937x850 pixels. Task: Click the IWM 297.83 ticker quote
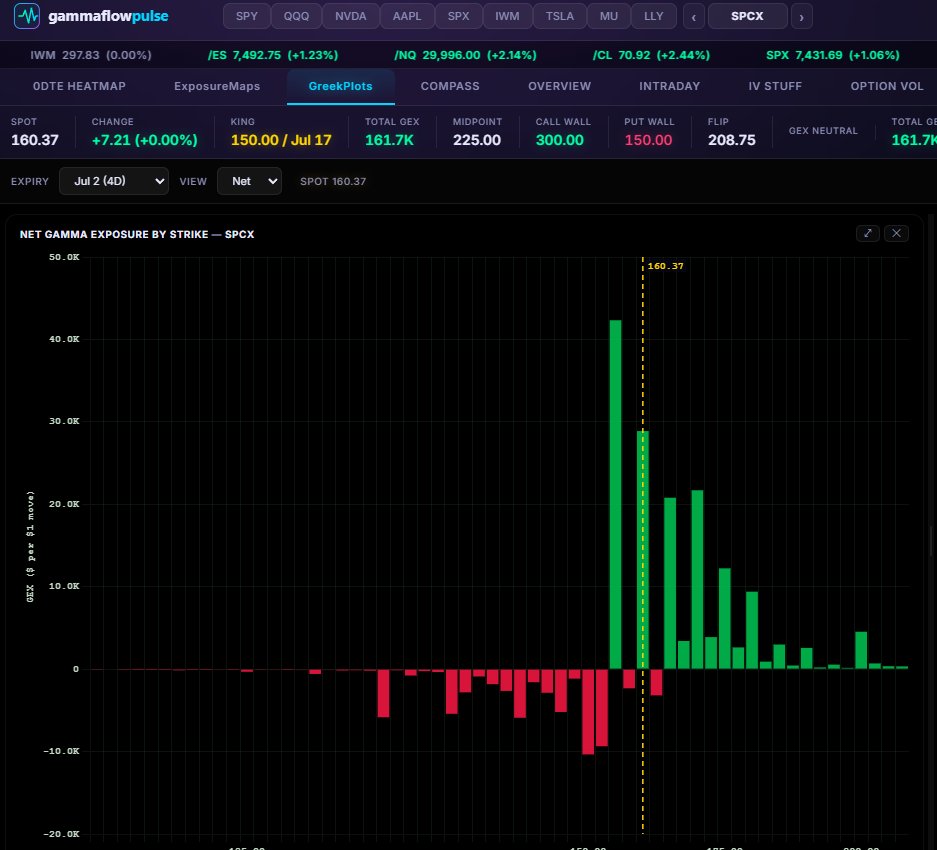[x=91, y=55]
